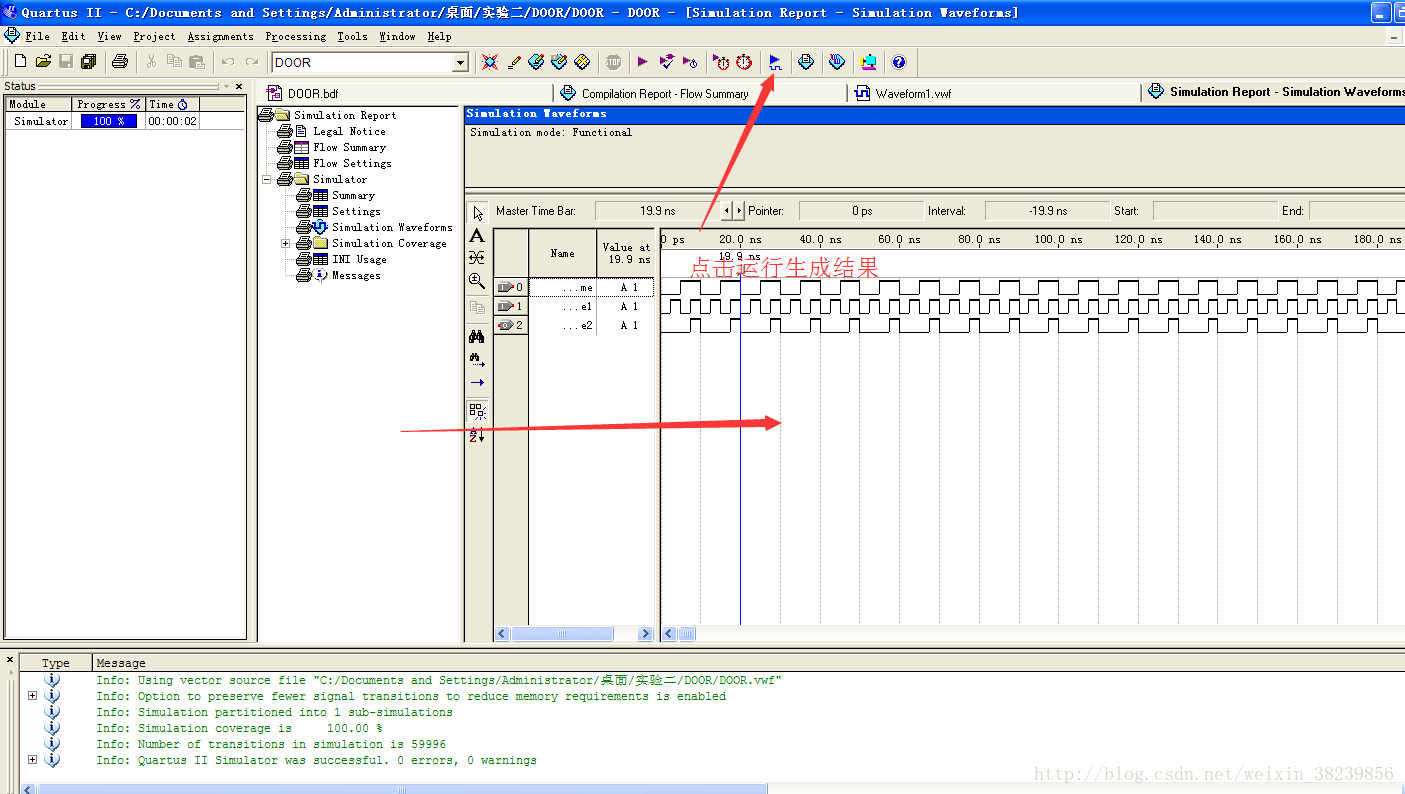The height and width of the screenshot is (794, 1405).
Task: Open the DOOR project dropdown
Action: [460, 62]
